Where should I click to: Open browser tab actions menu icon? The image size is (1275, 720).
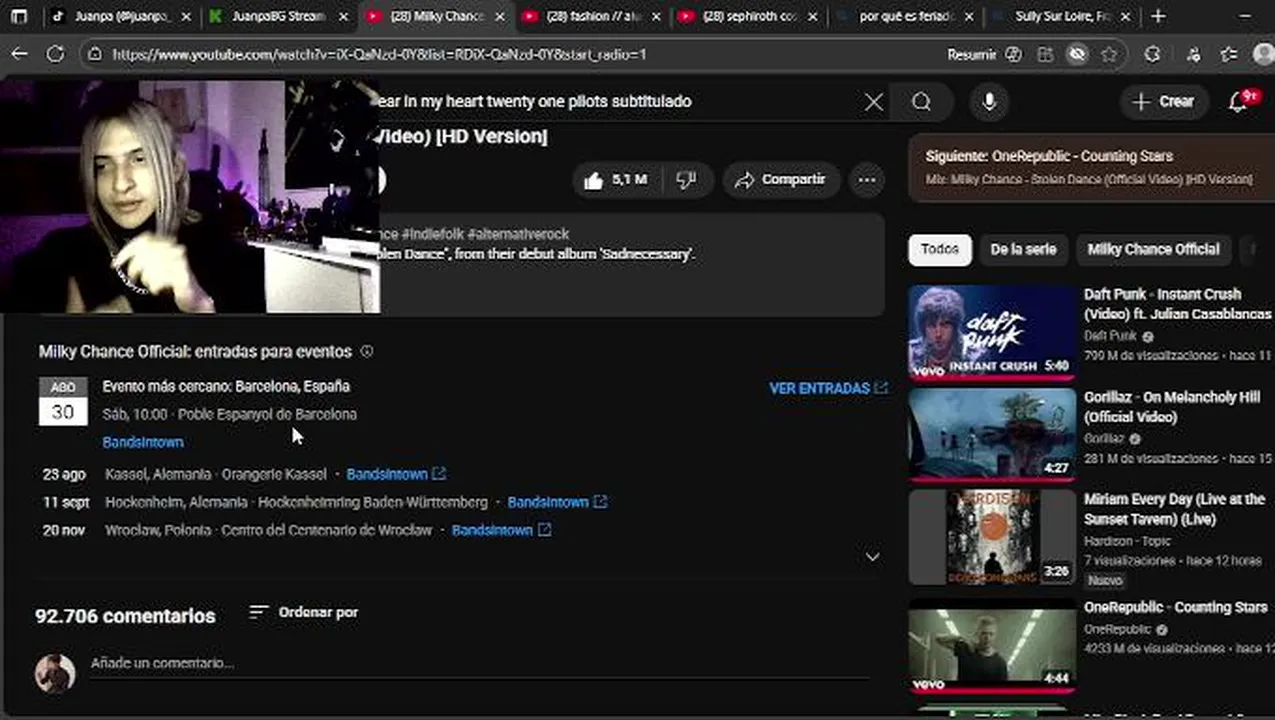19,16
